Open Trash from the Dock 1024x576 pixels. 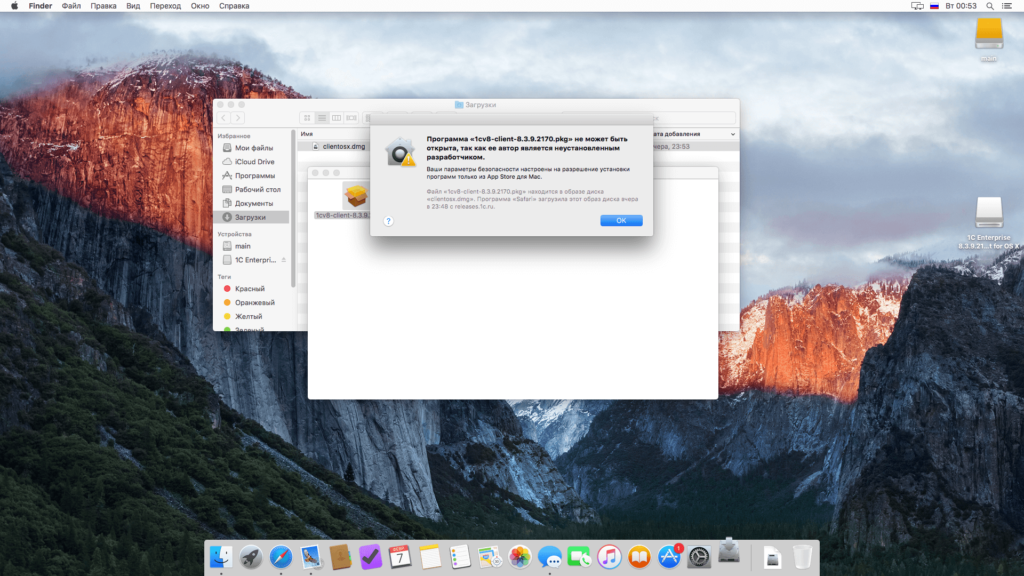pyautogui.click(x=803, y=557)
